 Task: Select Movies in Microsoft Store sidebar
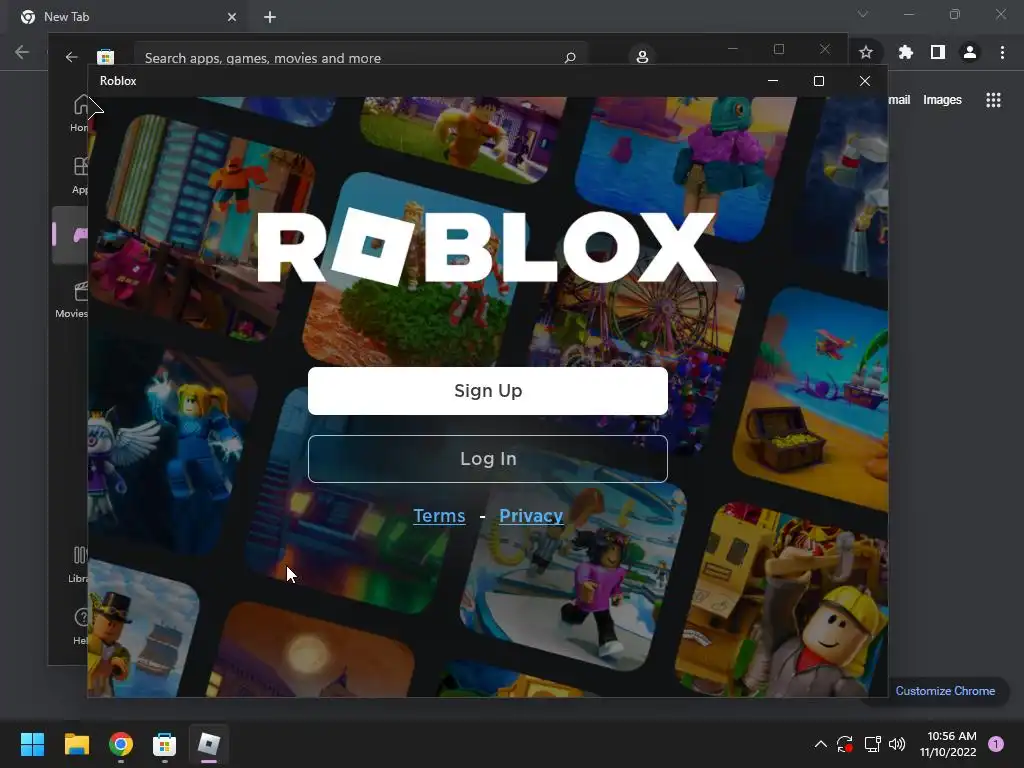point(72,299)
